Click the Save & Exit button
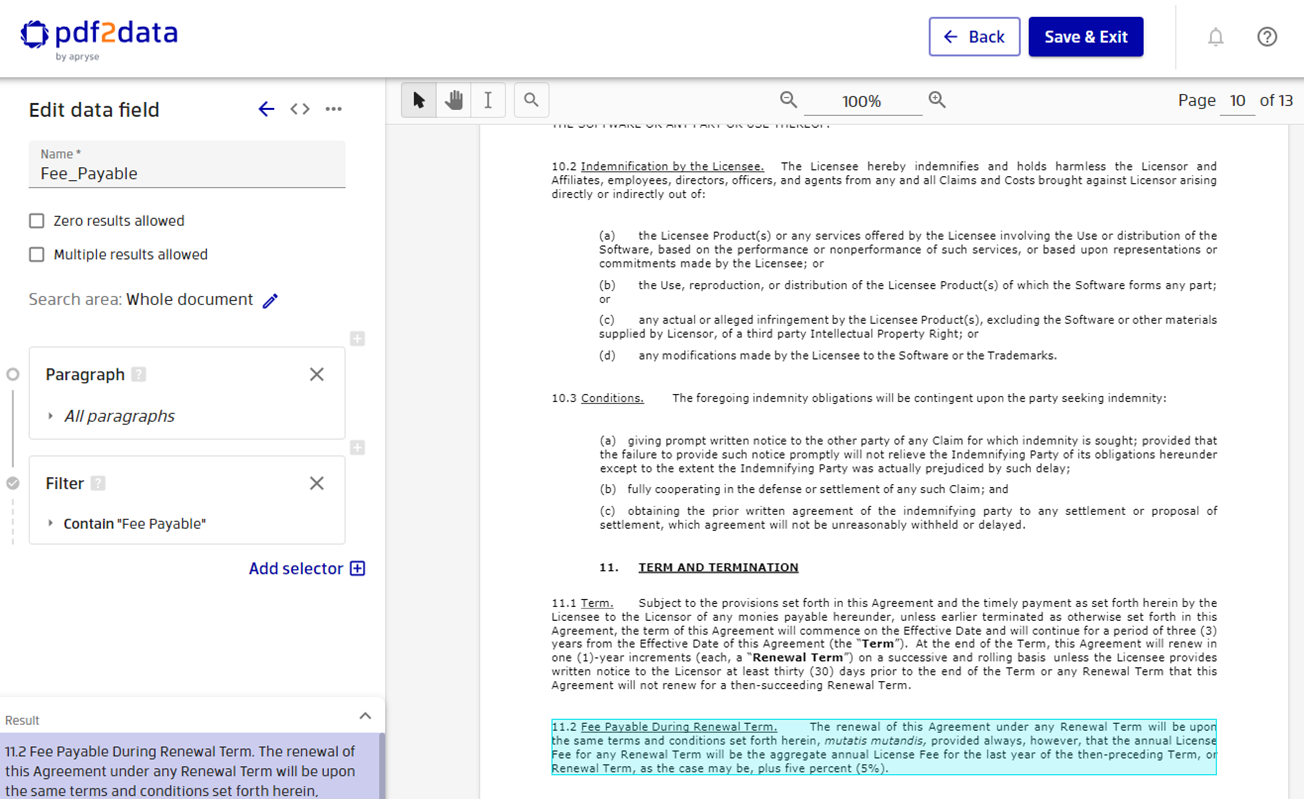This screenshot has height=799, width=1304. [x=1086, y=36]
